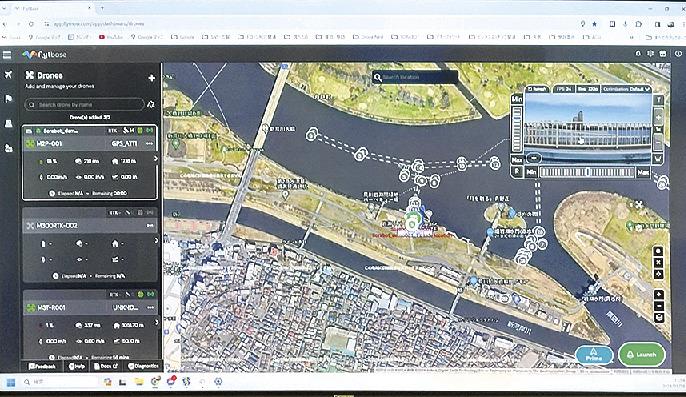
Task: Add a new drone with the plus icon
Action: pyautogui.click(x=151, y=78)
